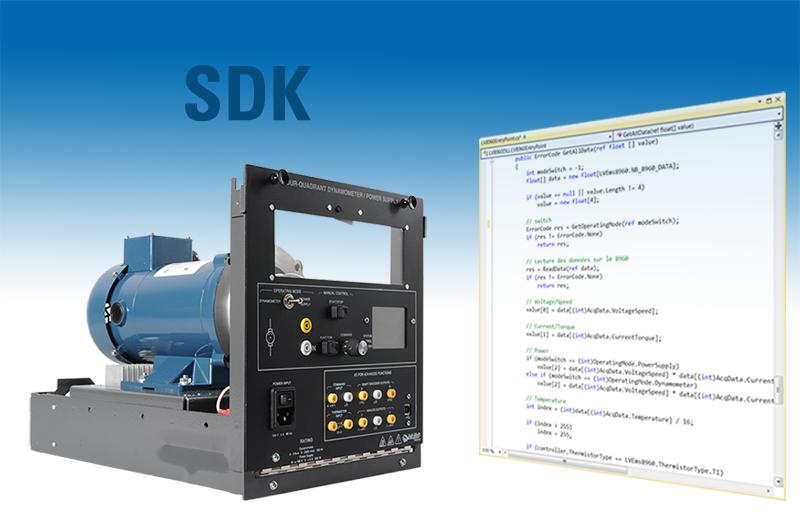
Task: Click the editor split-view handle icon
Action: pos(778,125)
